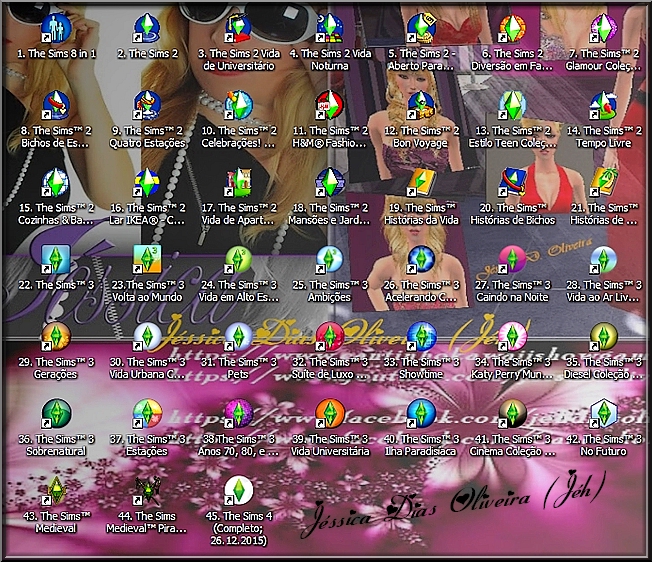Click the 16. Lar IKEA shortcut
The image size is (652, 562).
pos(147,182)
